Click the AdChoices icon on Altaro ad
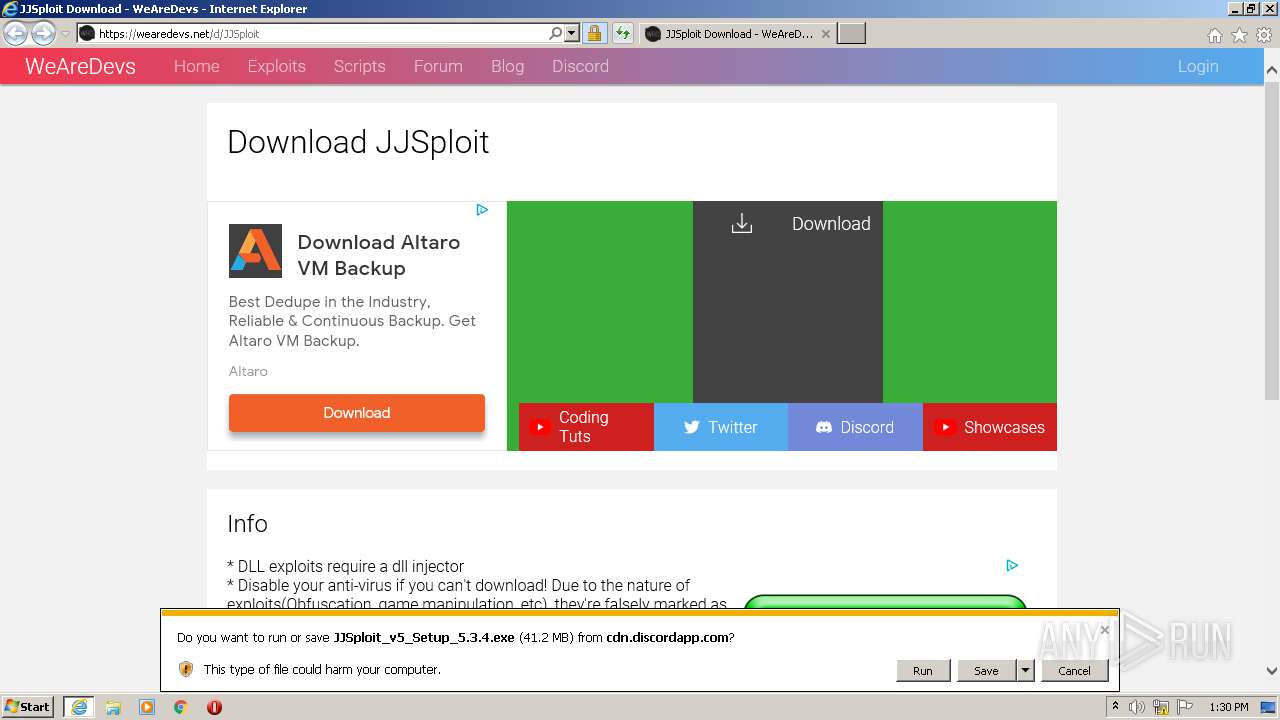The width and height of the screenshot is (1280, 720). (482, 210)
